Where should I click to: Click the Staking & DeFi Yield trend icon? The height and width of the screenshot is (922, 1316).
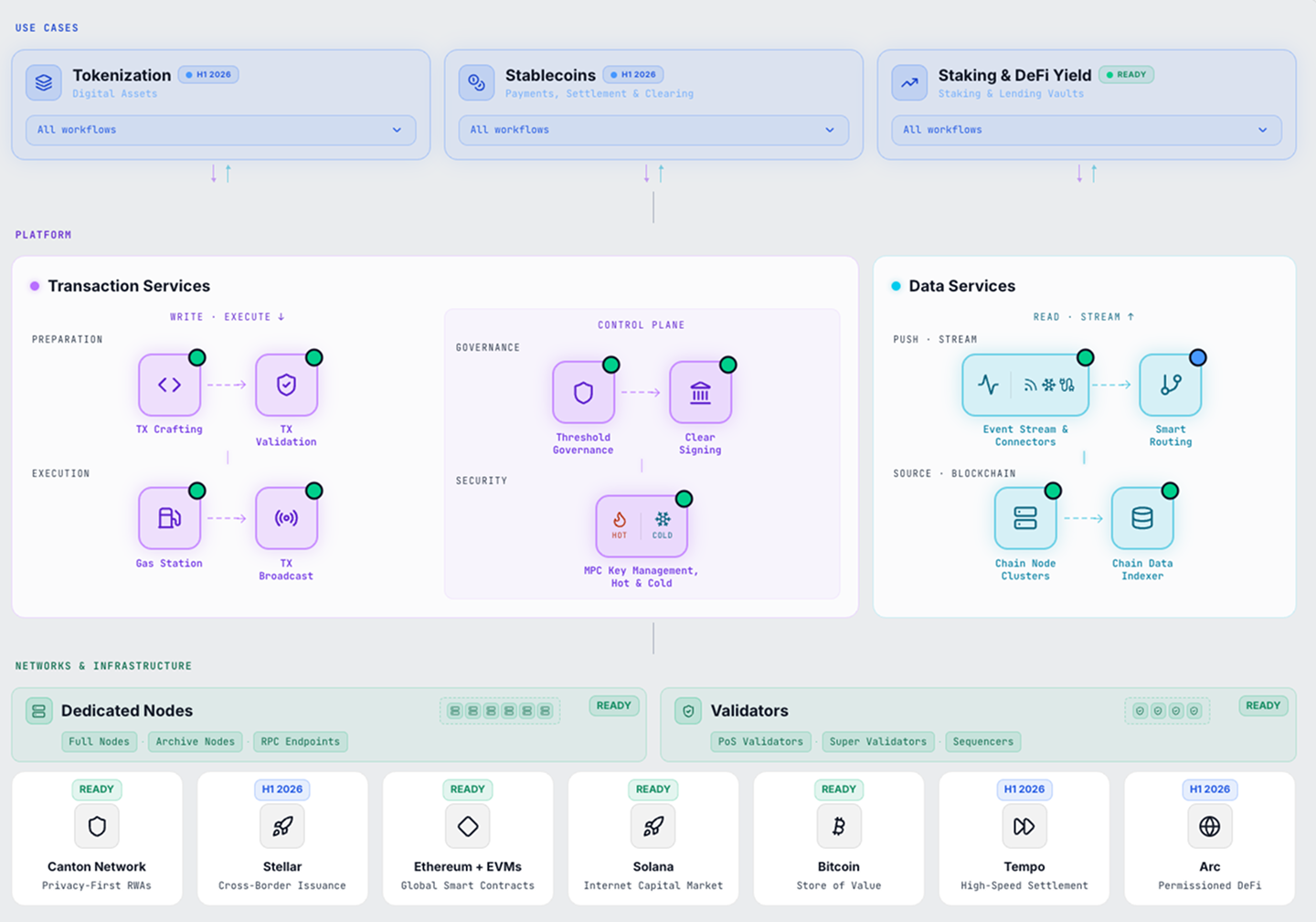coord(909,82)
